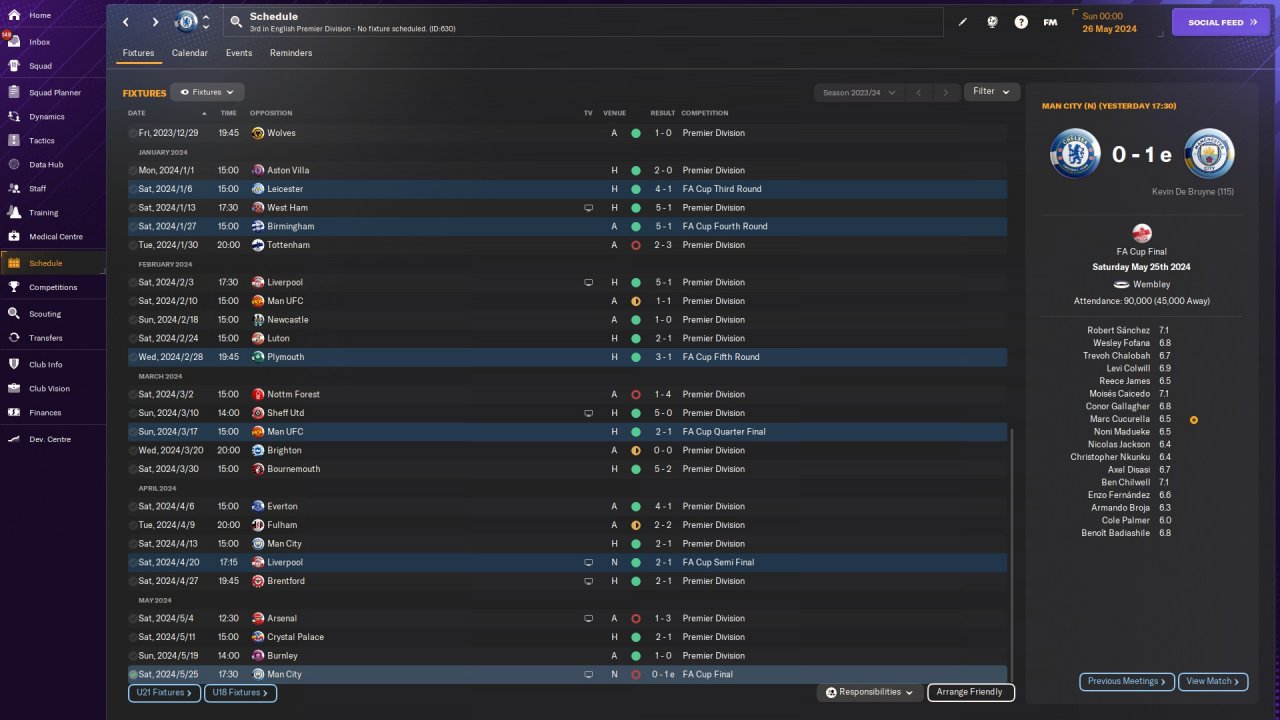Screen dimensions: 1280x720
Task: Open the Filter dropdown
Action: point(992,91)
